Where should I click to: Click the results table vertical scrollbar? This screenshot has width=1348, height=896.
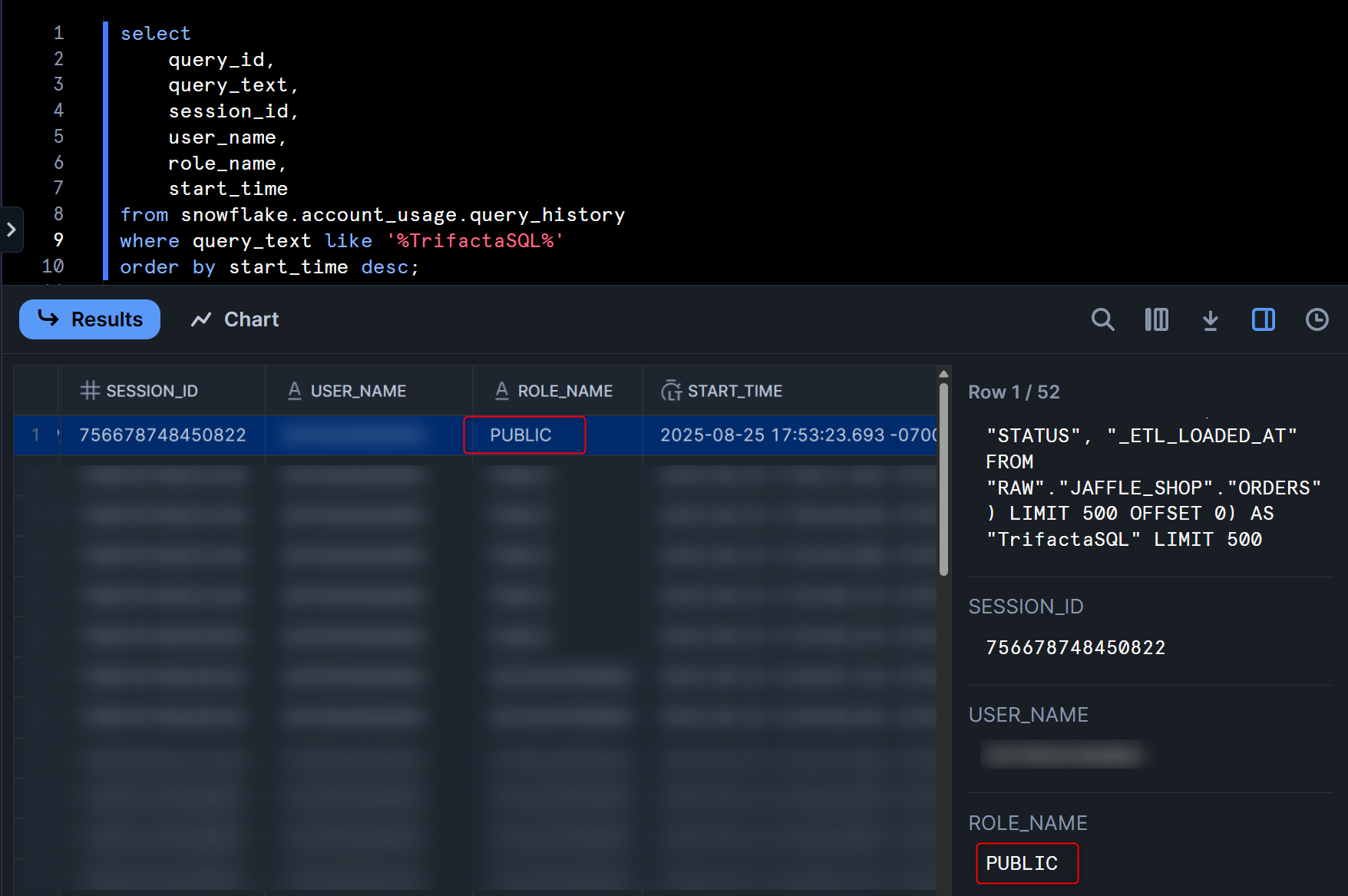[943, 479]
